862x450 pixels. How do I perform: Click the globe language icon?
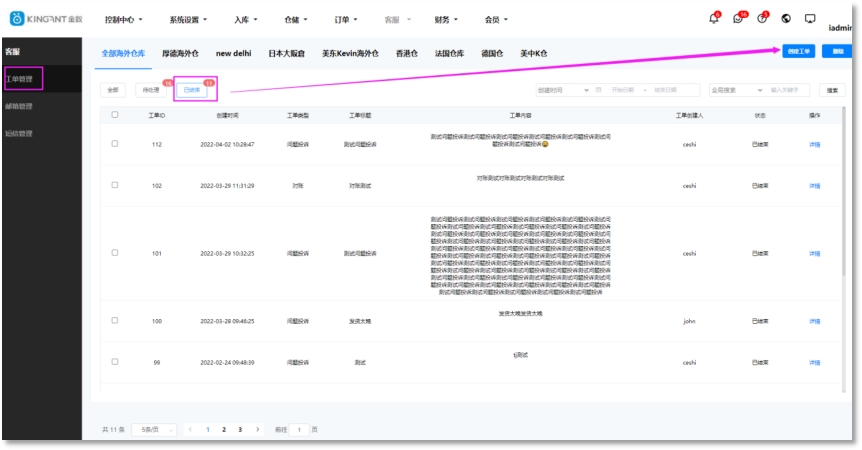[x=786, y=19]
